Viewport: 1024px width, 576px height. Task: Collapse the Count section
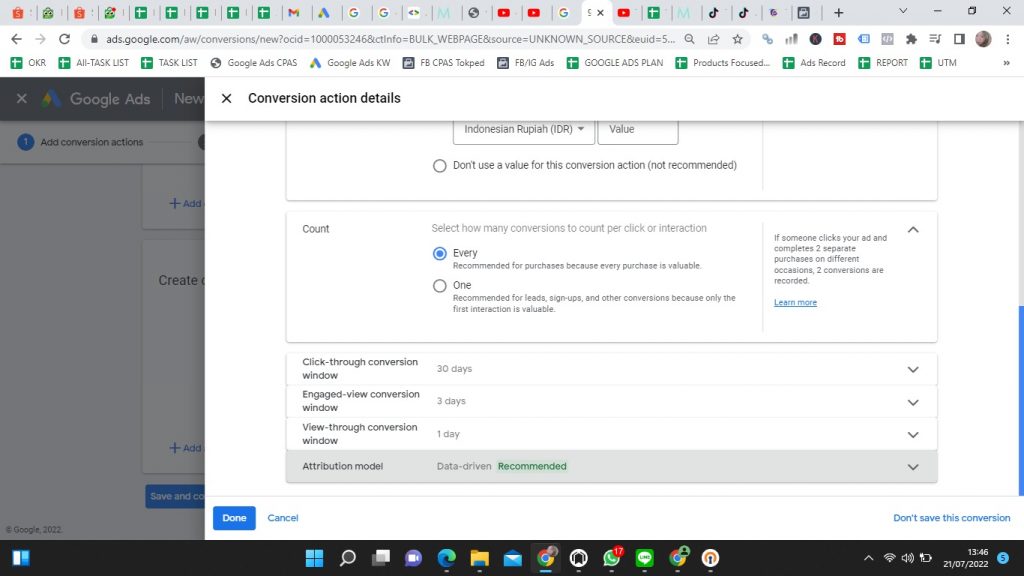pos(912,230)
